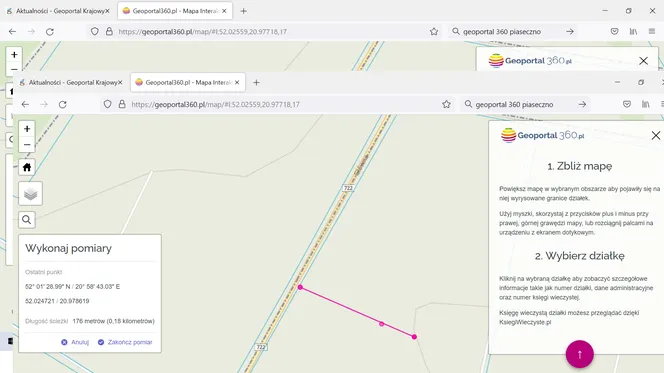The height and width of the screenshot is (373, 664).
Task: Reload the page in front browser window
Action: (63, 104)
